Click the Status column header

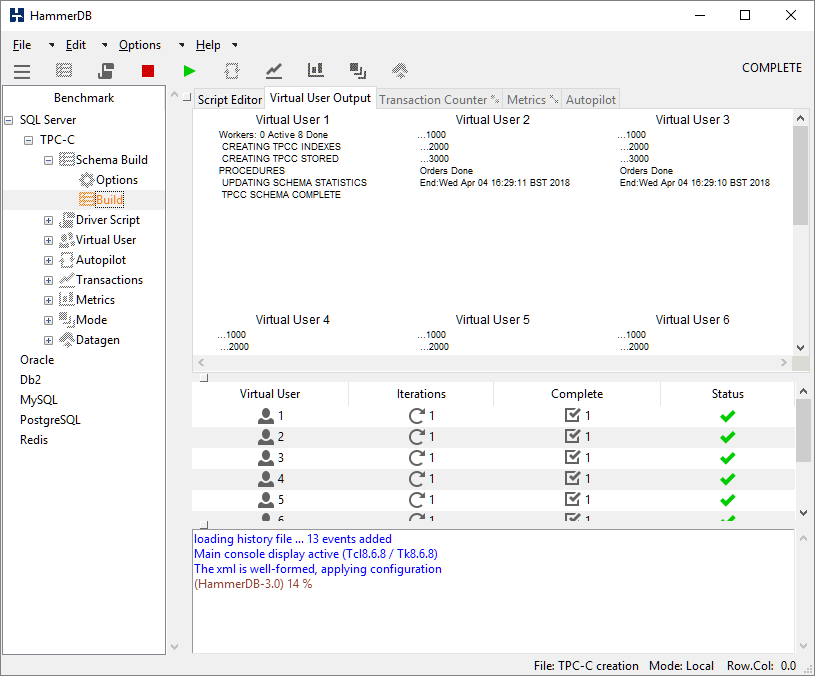pyautogui.click(x=727, y=394)
